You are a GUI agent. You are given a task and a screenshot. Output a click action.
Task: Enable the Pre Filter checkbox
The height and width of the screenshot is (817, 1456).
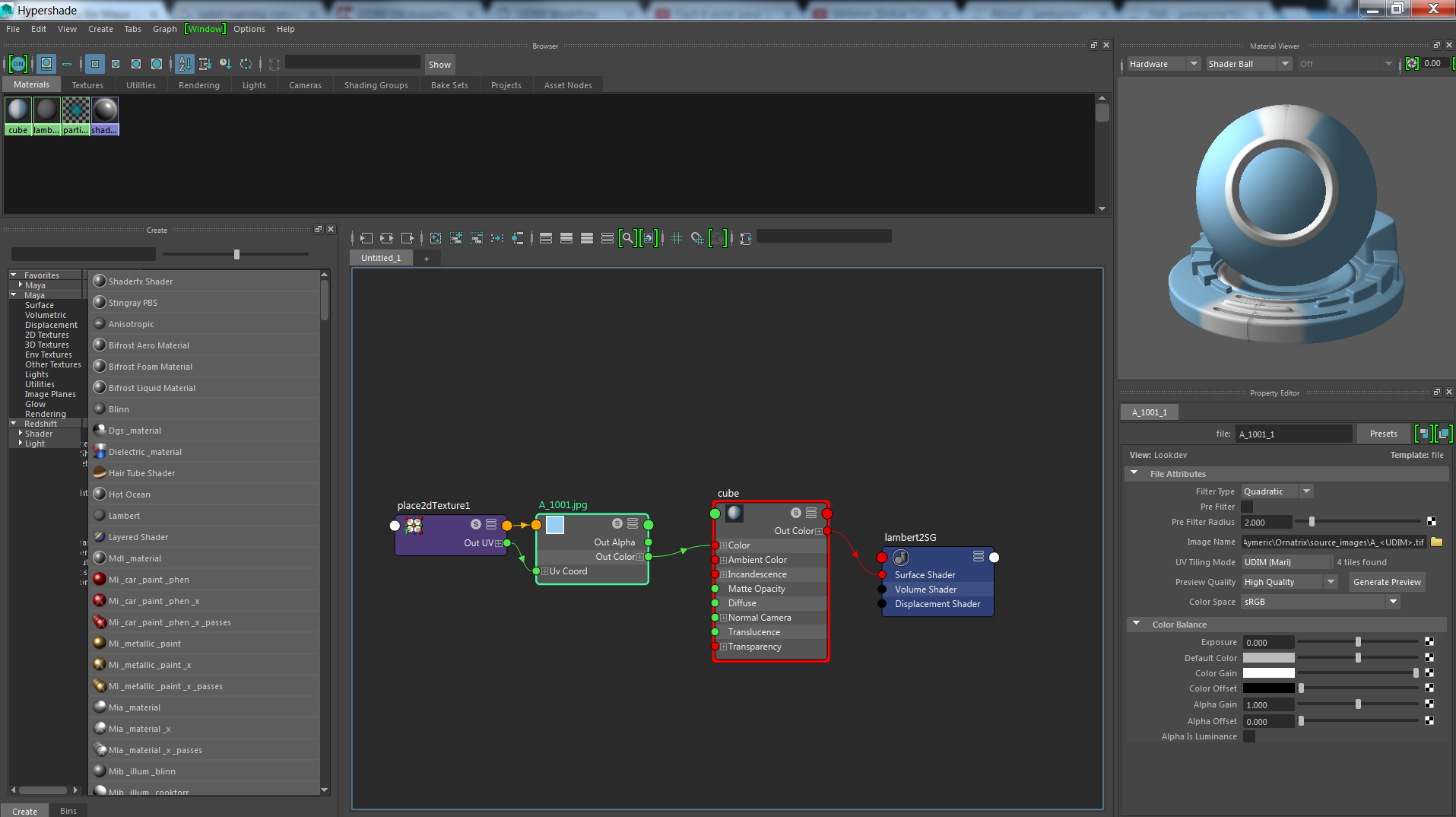(x=1247, y=507)
